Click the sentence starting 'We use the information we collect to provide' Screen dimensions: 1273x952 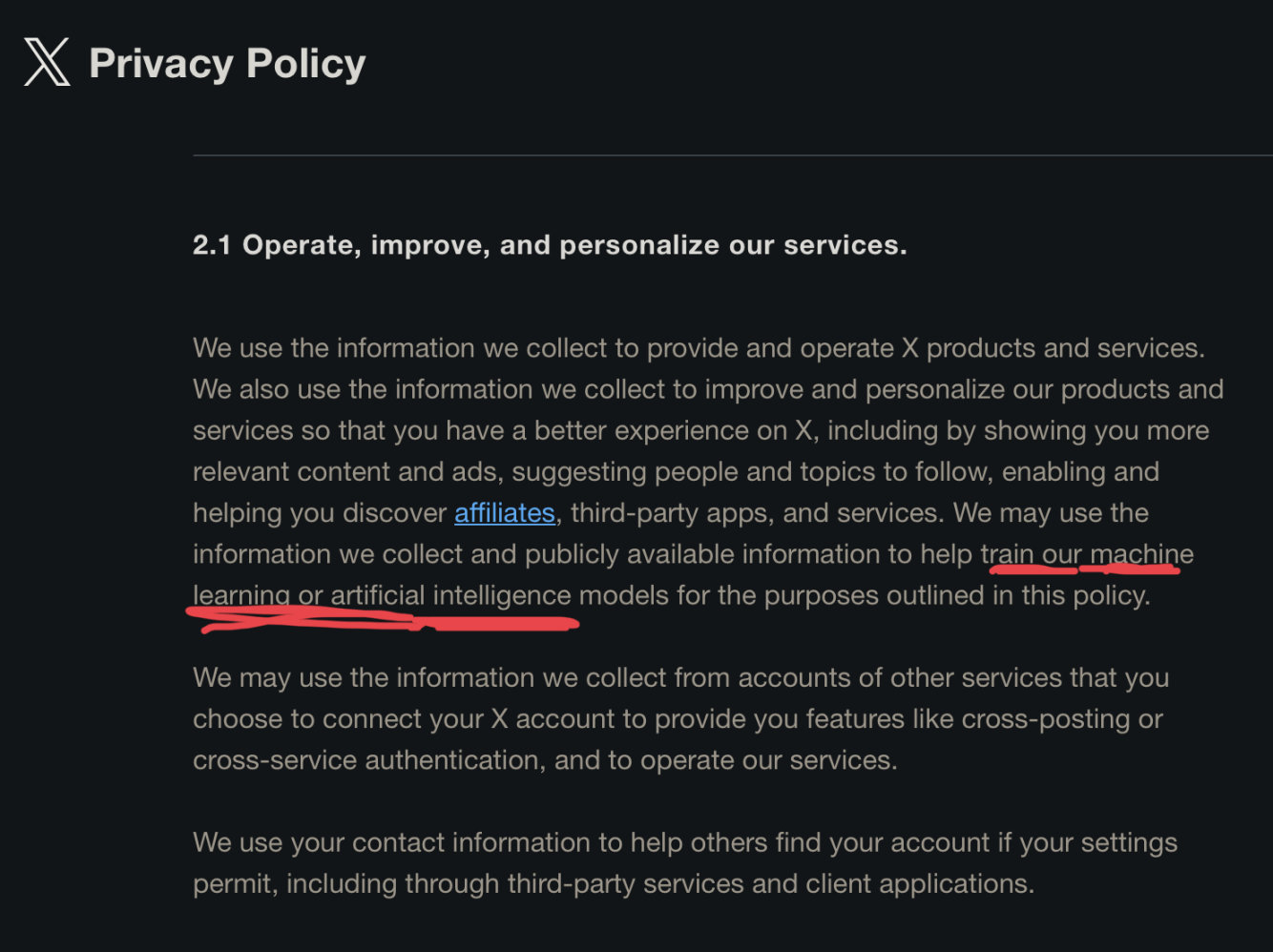(x=698, y=348)
